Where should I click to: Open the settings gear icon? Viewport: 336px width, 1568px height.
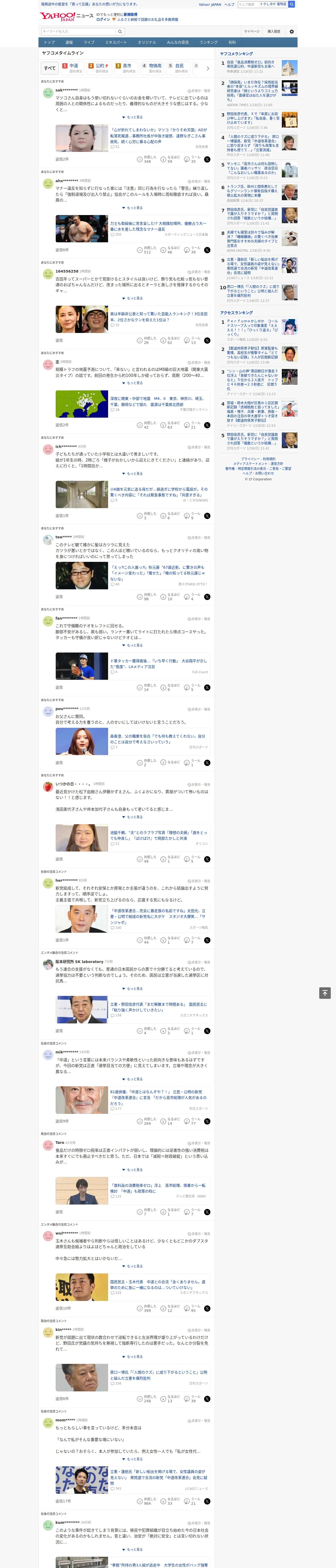pos(292,31)
